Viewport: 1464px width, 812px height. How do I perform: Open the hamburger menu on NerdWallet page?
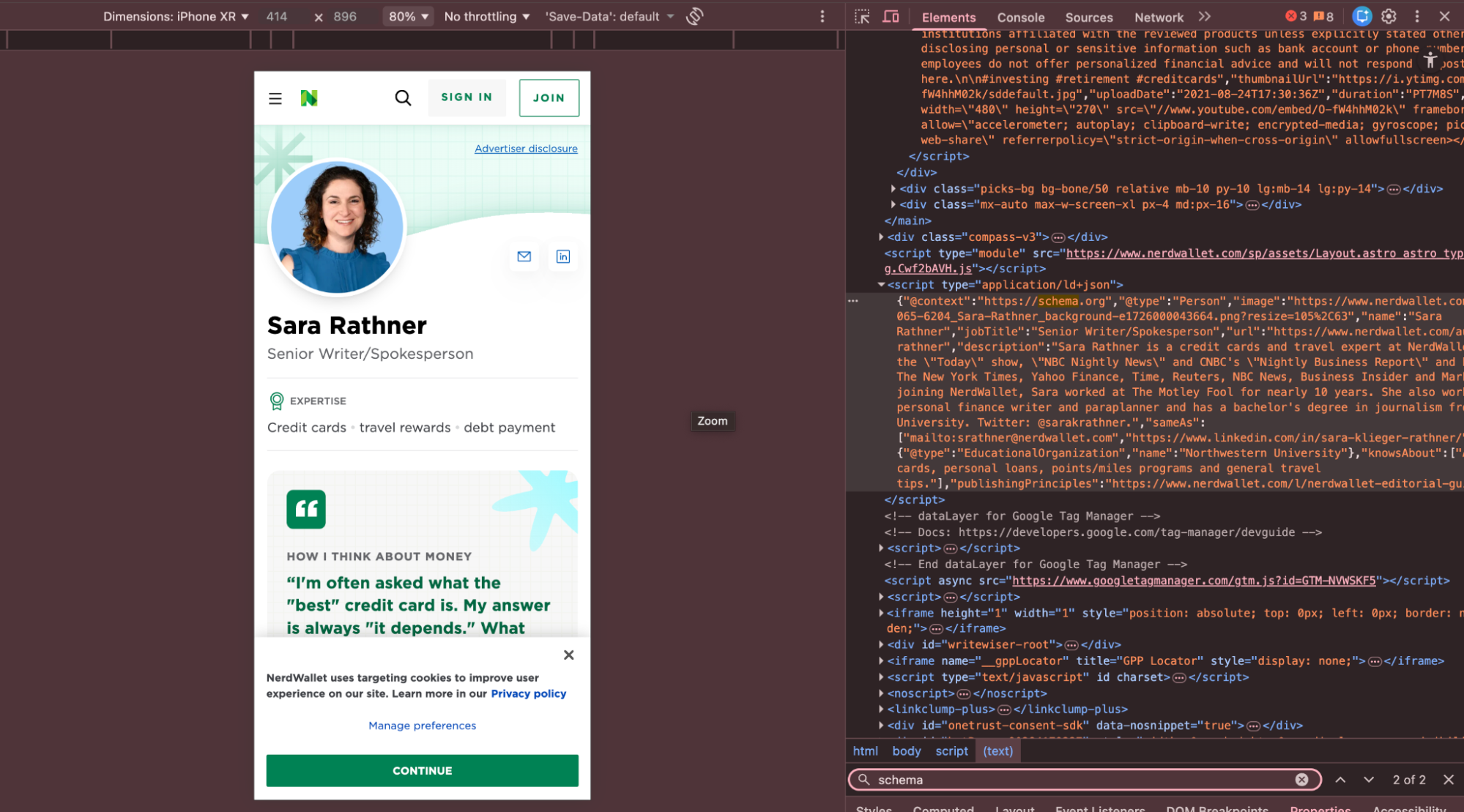click(x=275, y=98)
